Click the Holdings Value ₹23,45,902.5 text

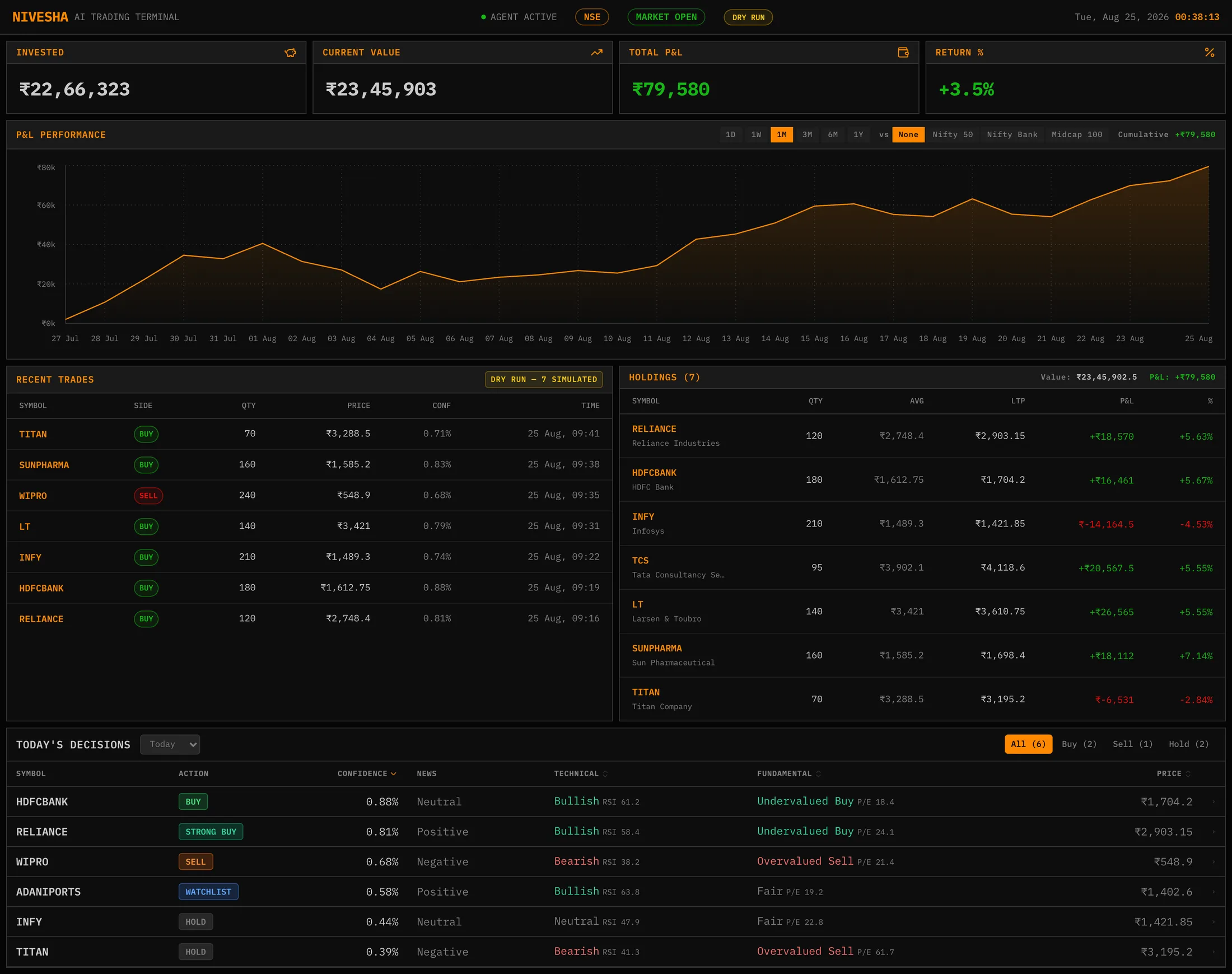click(x=1088, y=377)
